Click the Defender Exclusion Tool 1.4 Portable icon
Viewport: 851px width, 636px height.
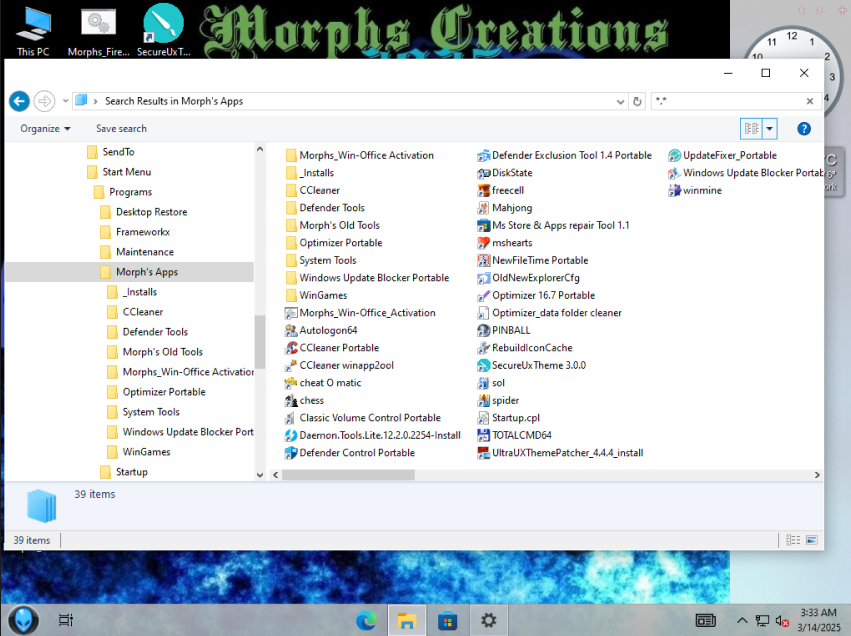tap(483, 156)
